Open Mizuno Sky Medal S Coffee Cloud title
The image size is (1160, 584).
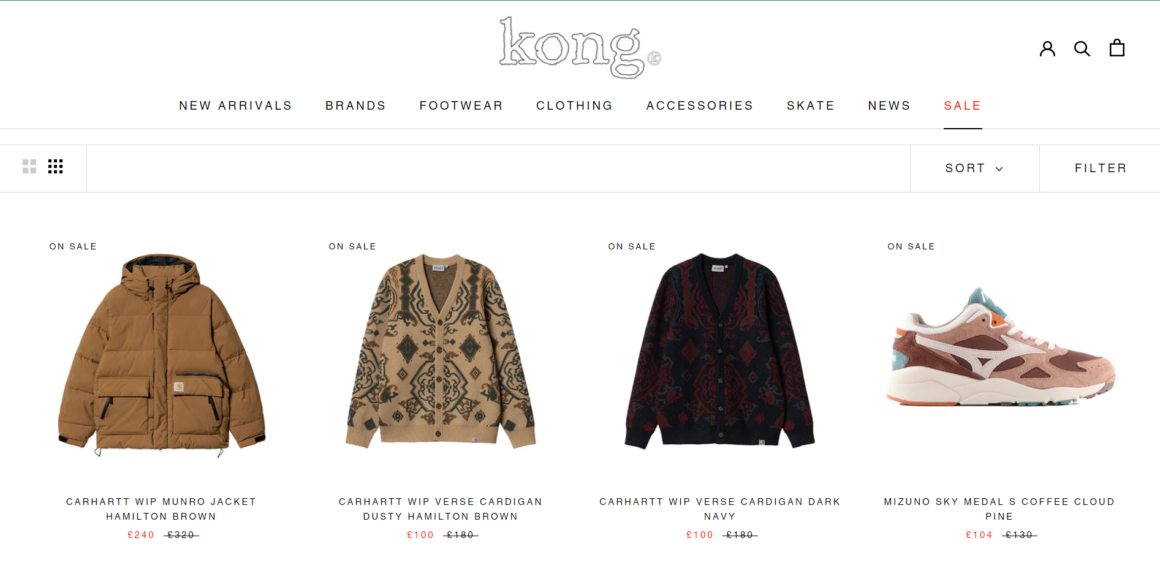click(x=999, y=509)
